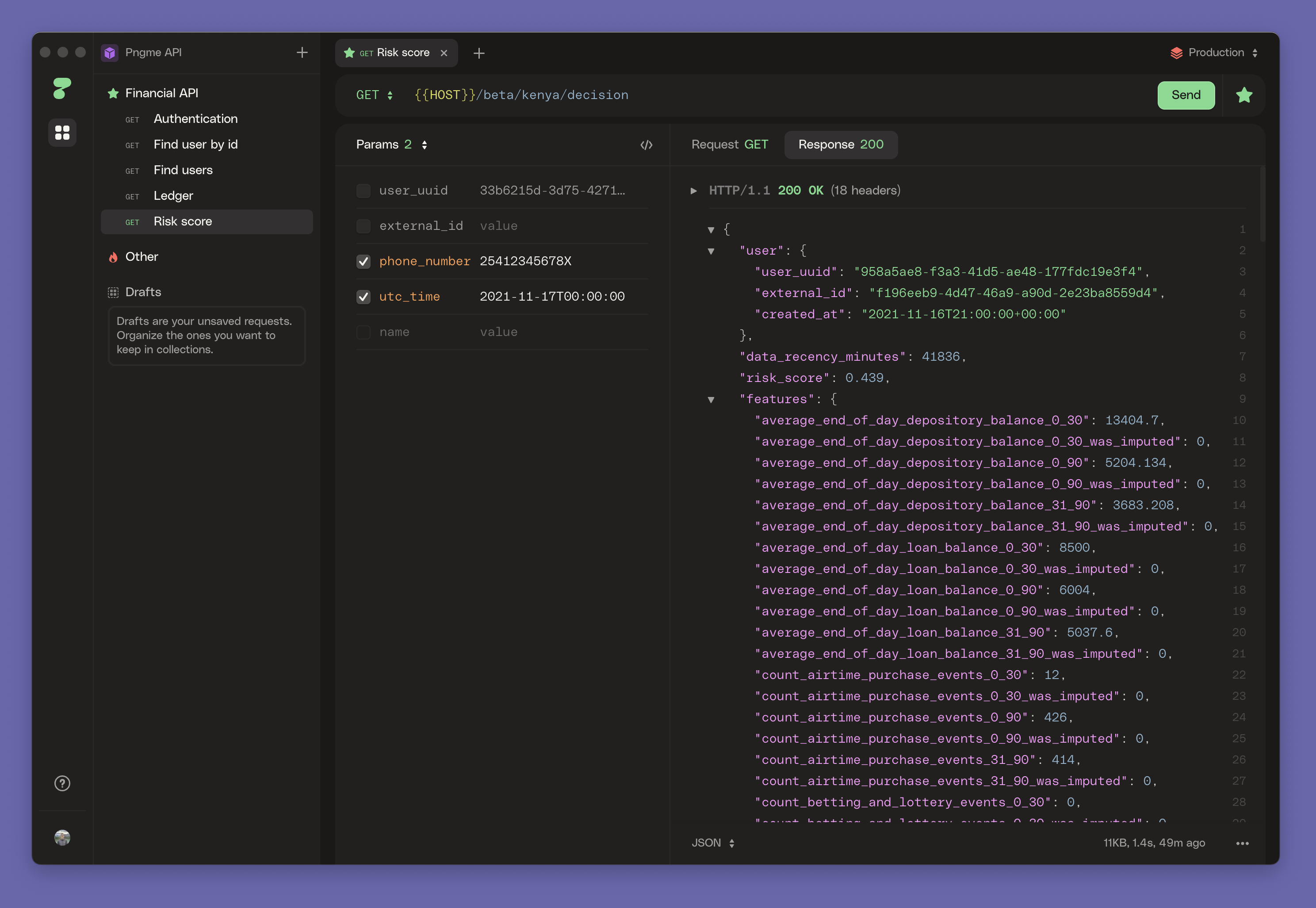Image resolution: width=1316 pixels, height=908 pixels.
Task: Uncheck the phone_number parameter
Action: click(363, 261)
